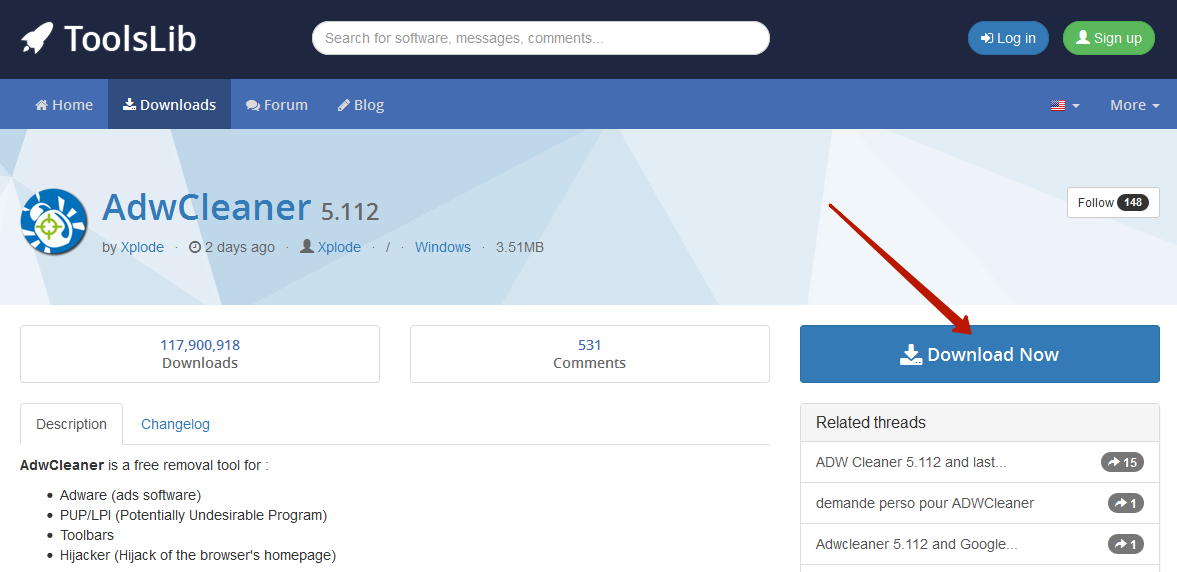The image size is (1177, 572).
Task: Click the Xplode author link after 'by'
Action: 142,248
